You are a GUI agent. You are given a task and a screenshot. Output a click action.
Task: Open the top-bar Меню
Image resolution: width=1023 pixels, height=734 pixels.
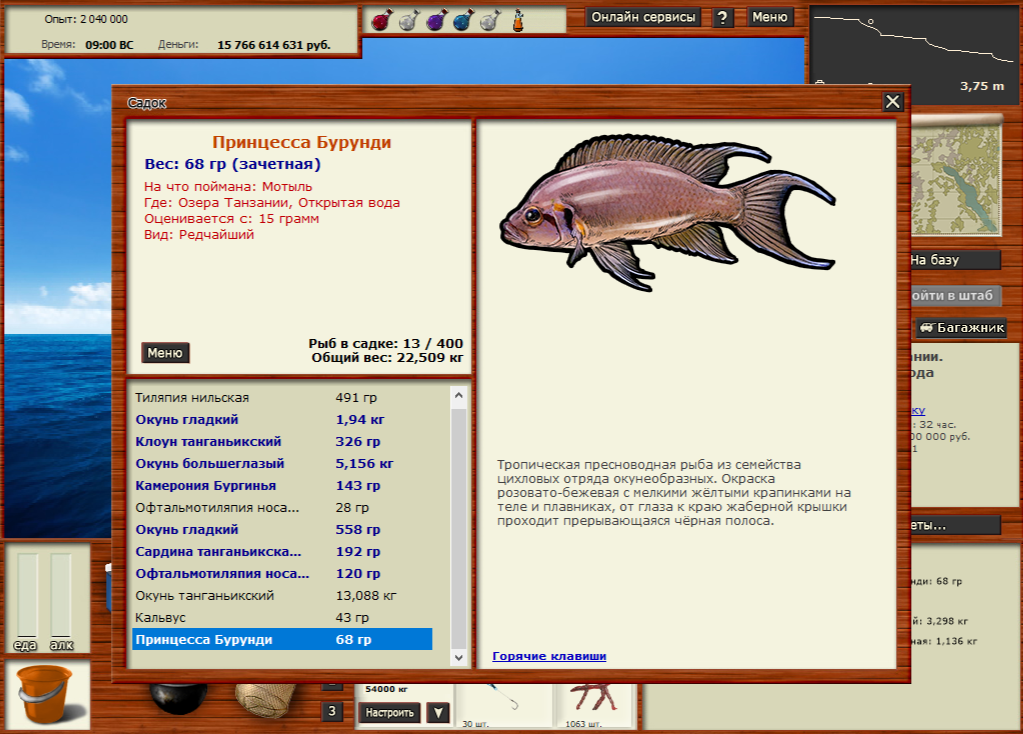[770, 17]
